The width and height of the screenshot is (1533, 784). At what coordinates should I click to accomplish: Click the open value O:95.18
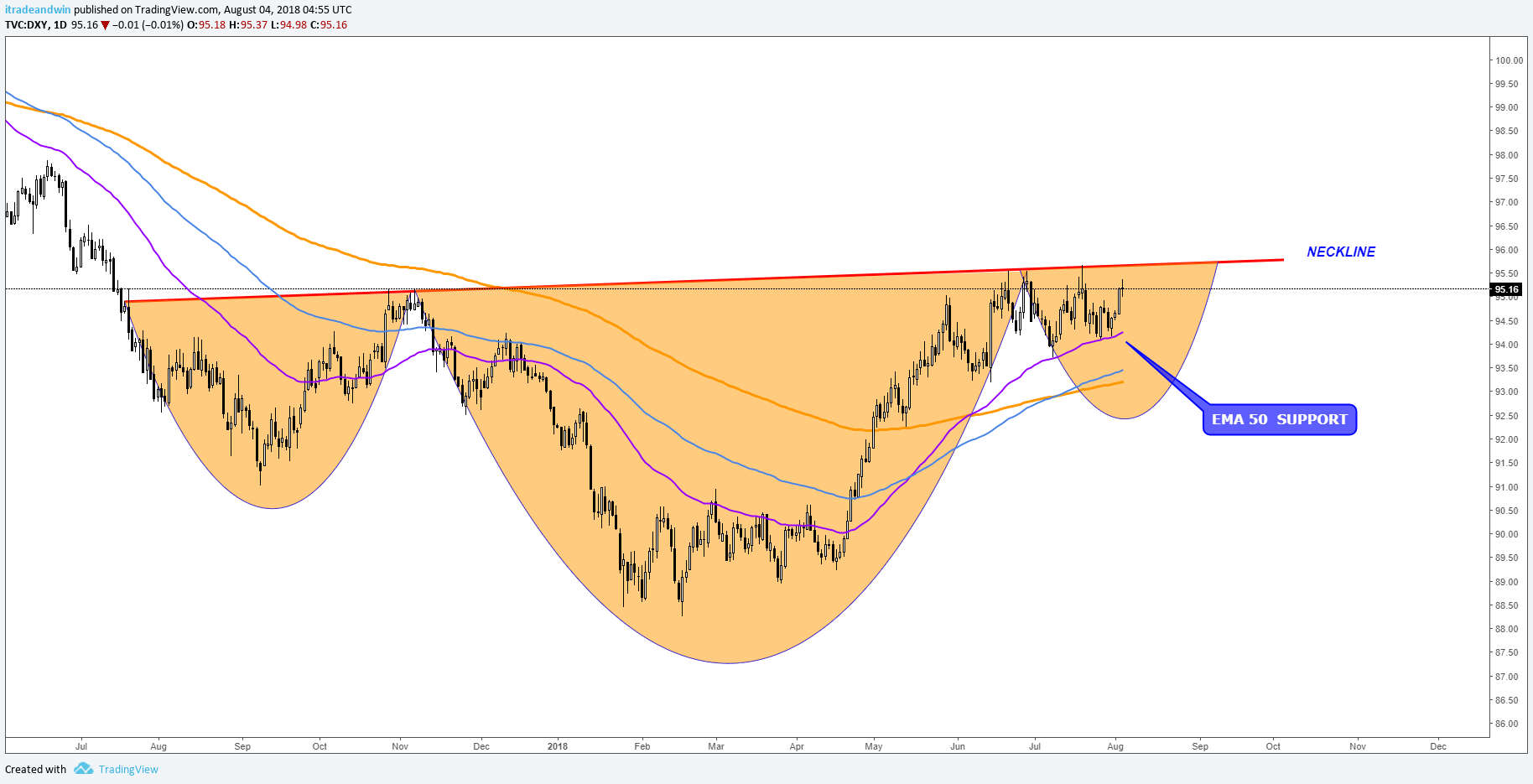click(206, 25)
